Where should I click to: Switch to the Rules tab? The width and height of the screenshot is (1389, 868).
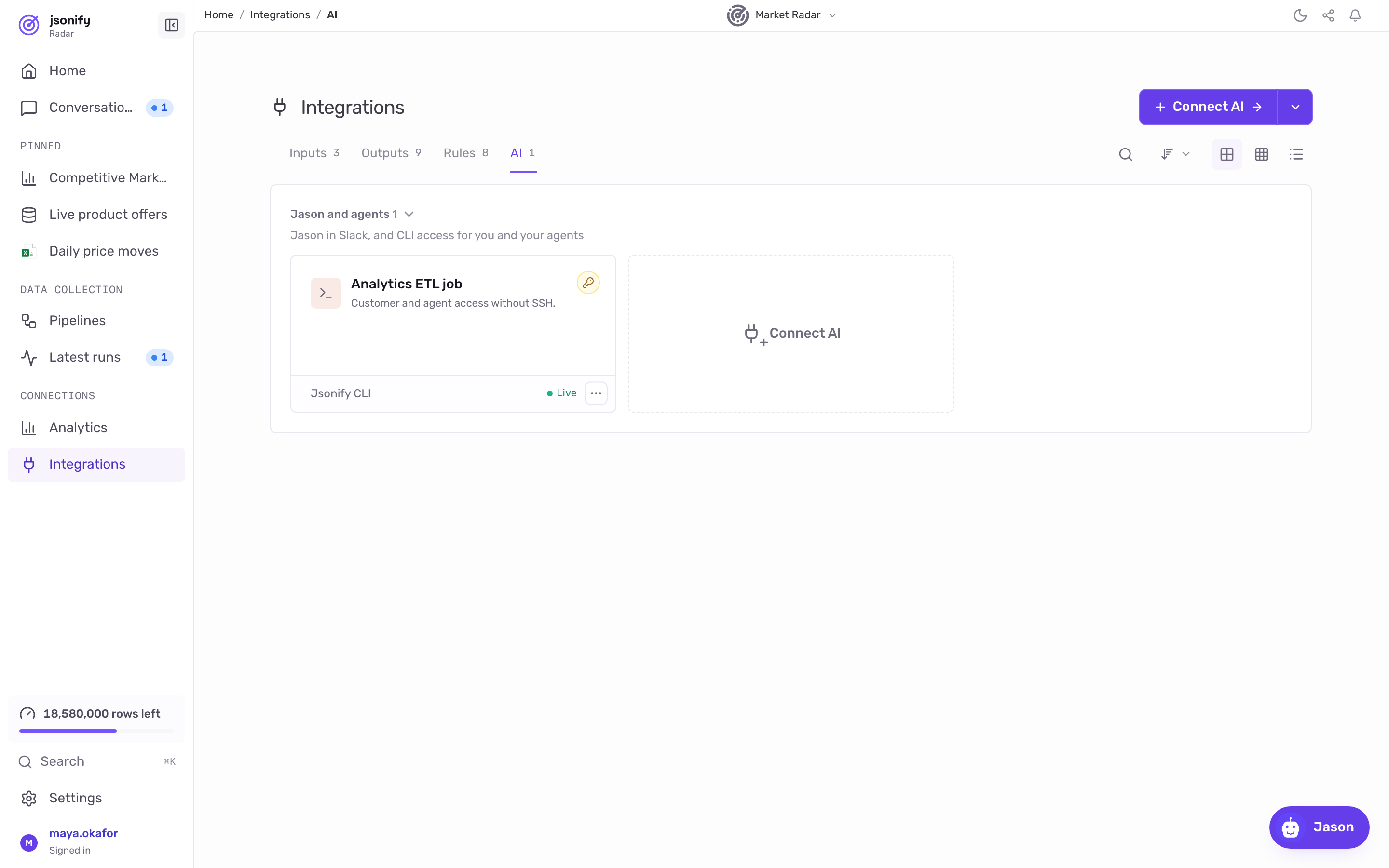coord(466,153)
